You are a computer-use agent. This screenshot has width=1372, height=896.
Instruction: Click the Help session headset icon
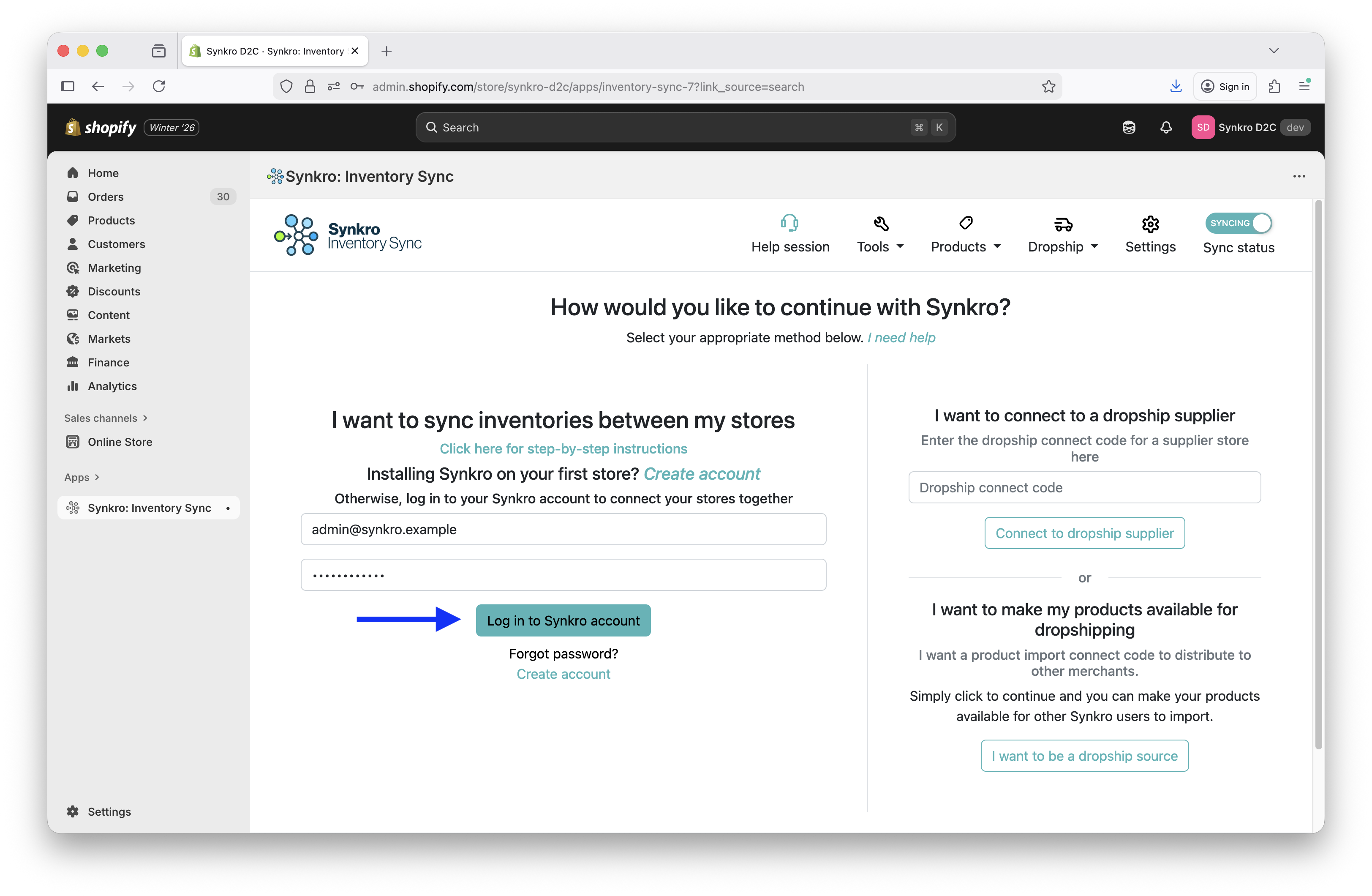[790, 222]
